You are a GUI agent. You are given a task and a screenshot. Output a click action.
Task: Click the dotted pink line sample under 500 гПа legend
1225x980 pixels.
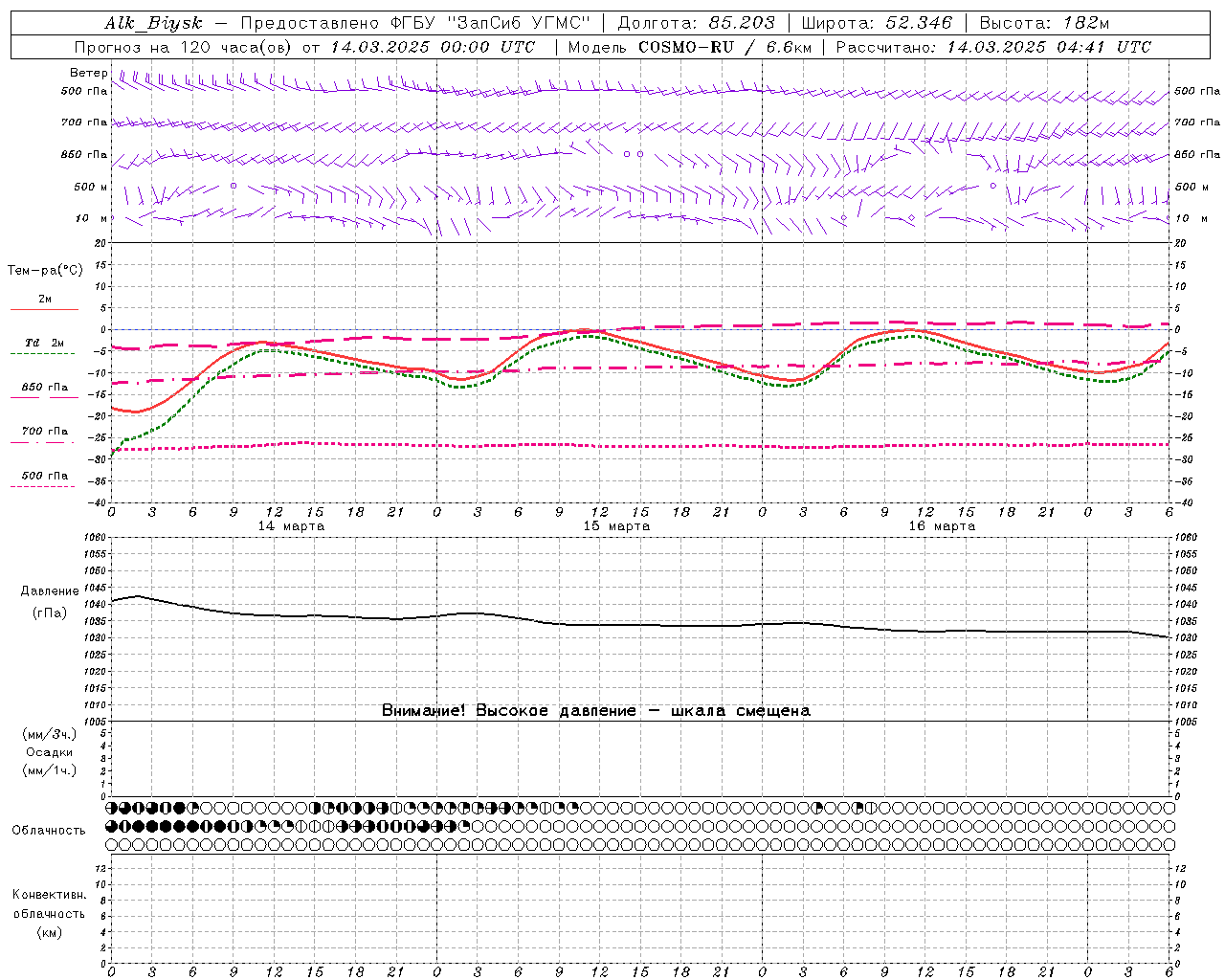tap(44, 486)
